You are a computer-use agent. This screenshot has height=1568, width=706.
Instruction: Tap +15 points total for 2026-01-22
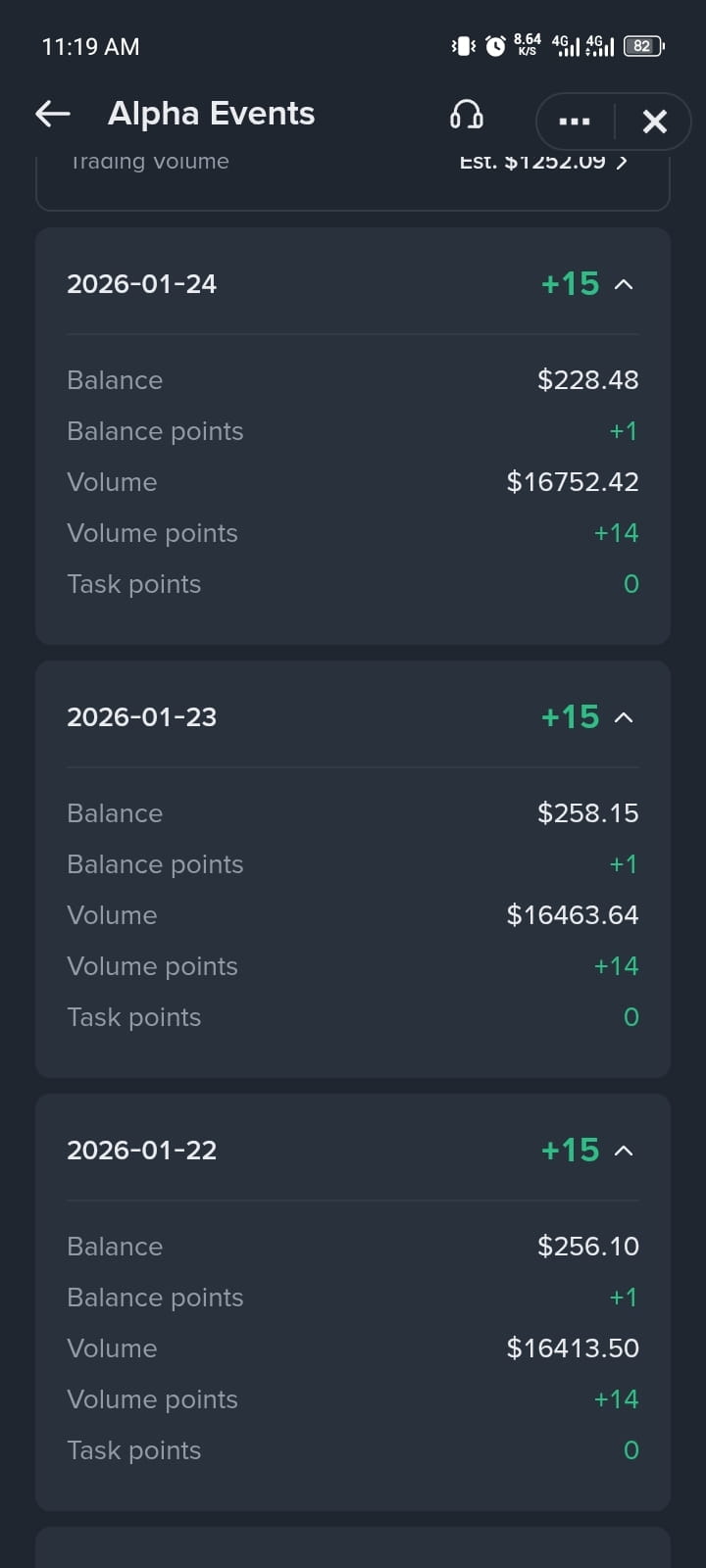(571, 1151)
